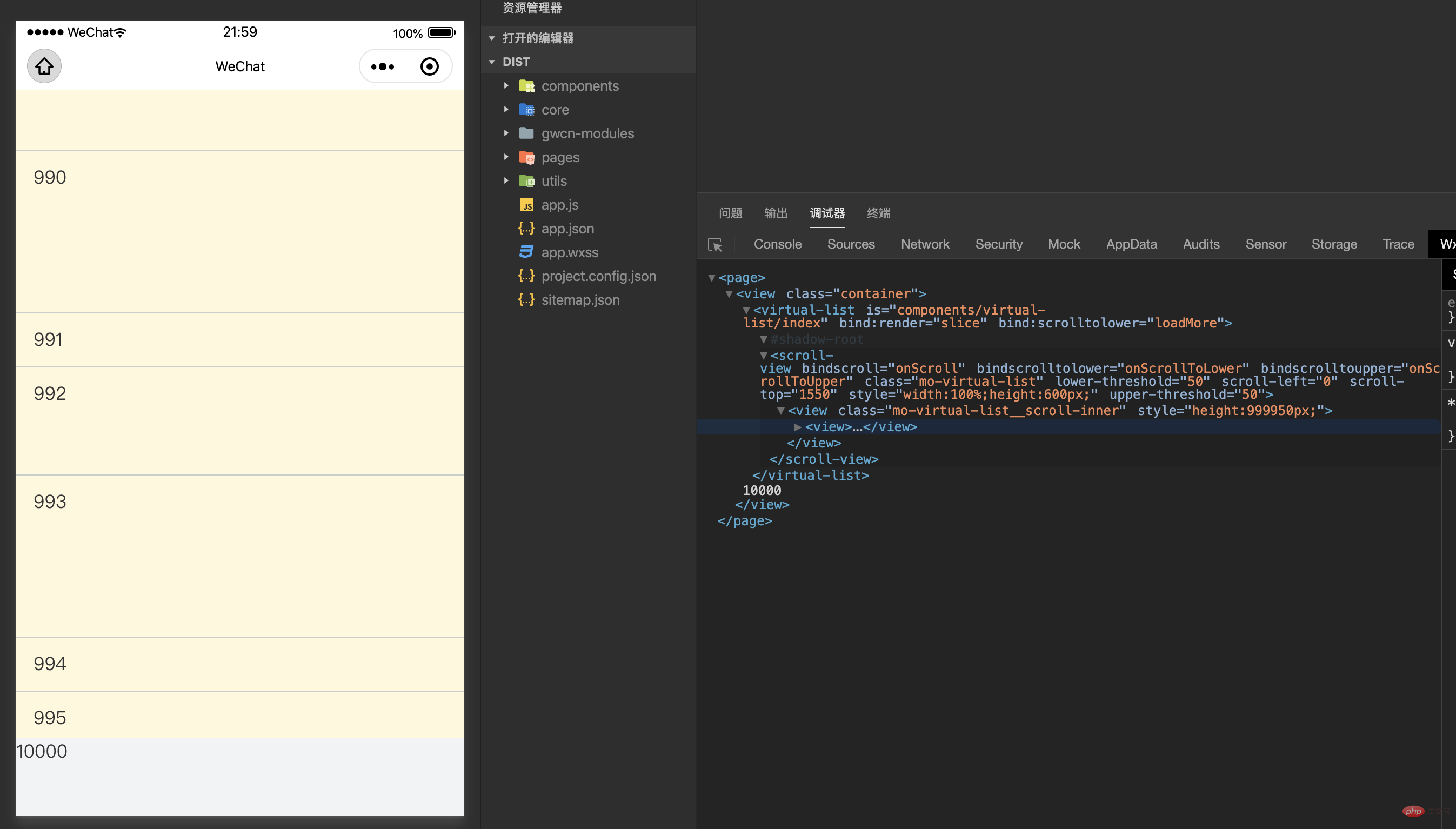Switch to the Console tab
1456x829 pixels.
(777, 244)
